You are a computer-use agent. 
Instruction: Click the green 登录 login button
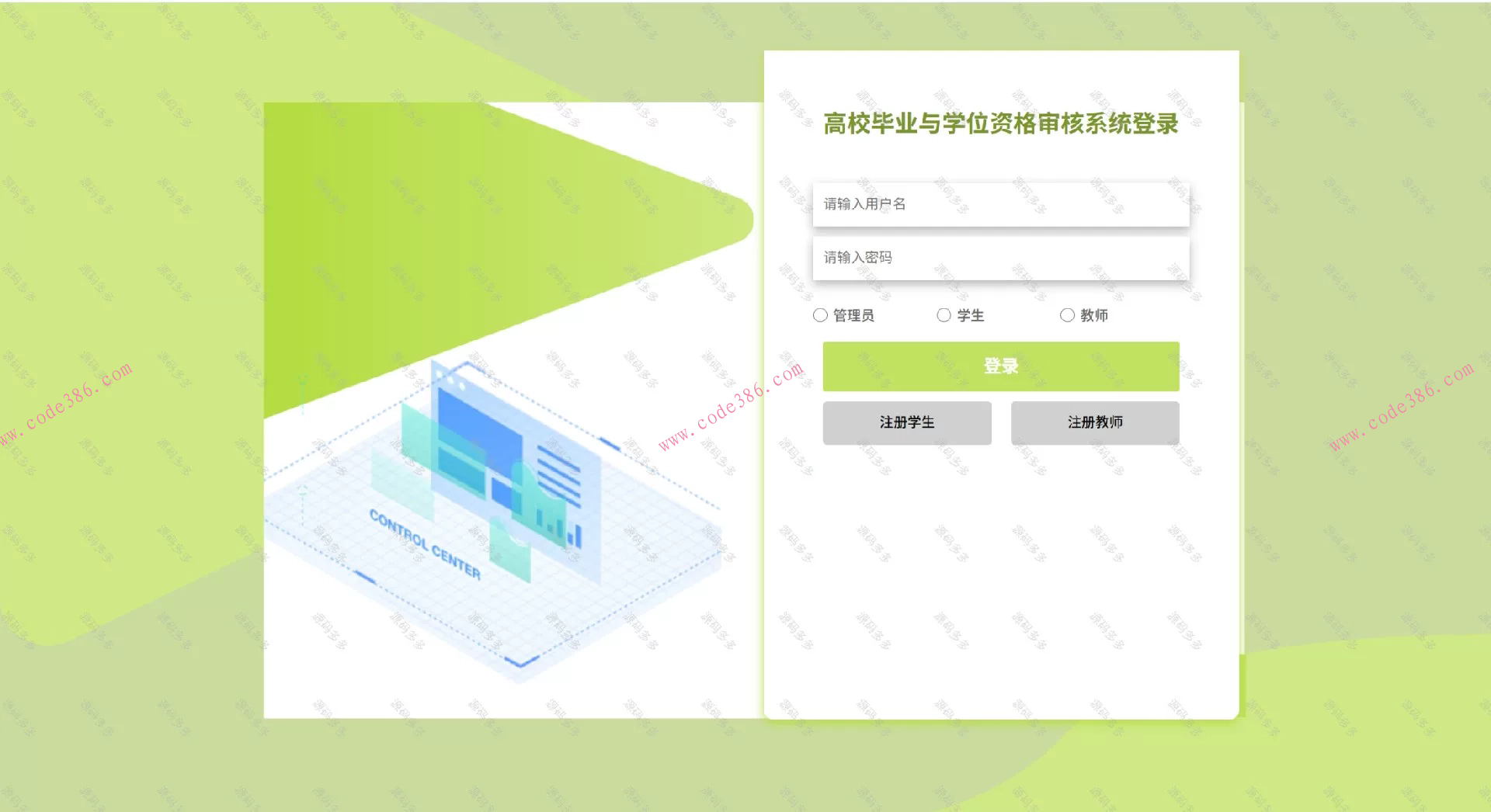pos(1000,366)
